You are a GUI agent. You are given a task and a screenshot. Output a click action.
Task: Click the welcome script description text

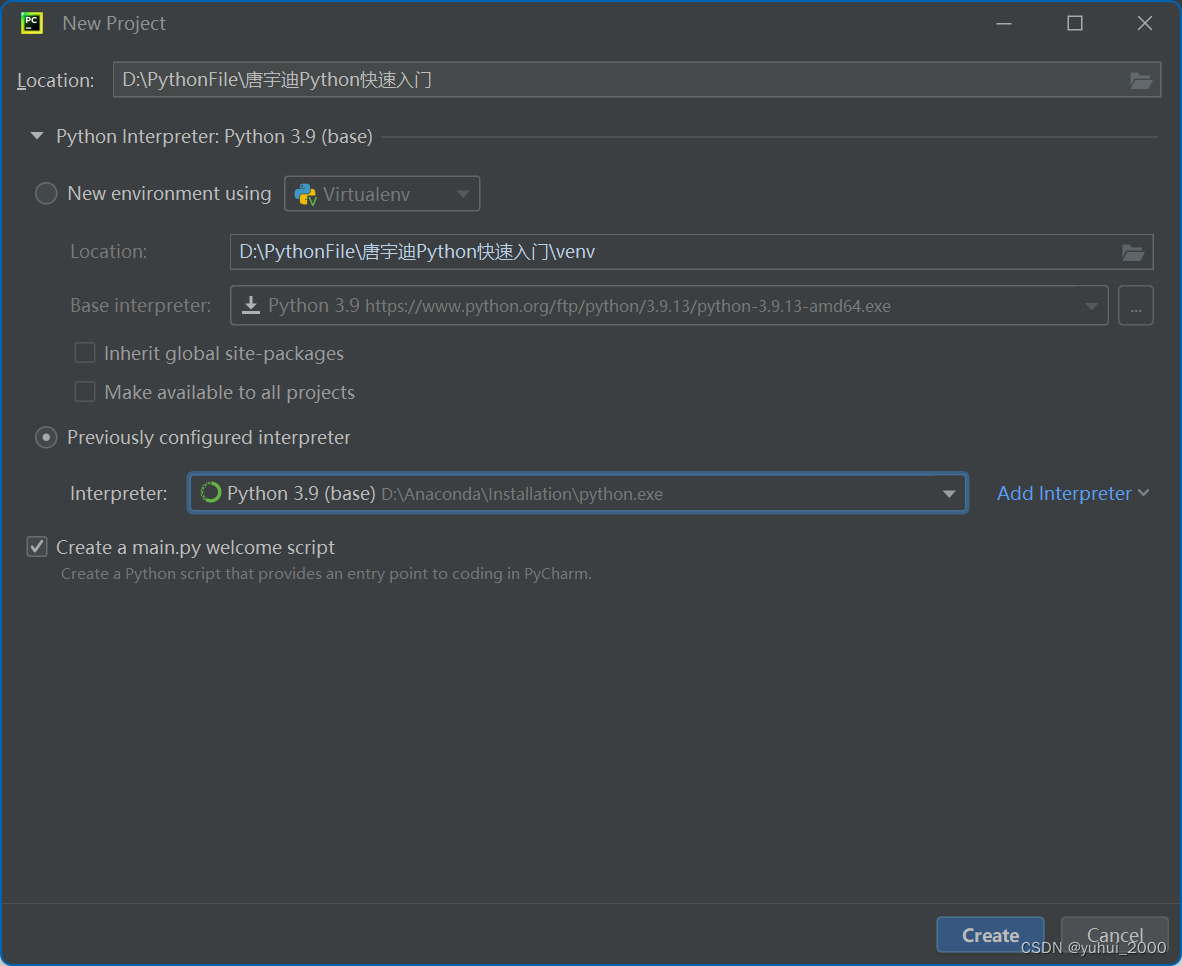tap(326, 574)
